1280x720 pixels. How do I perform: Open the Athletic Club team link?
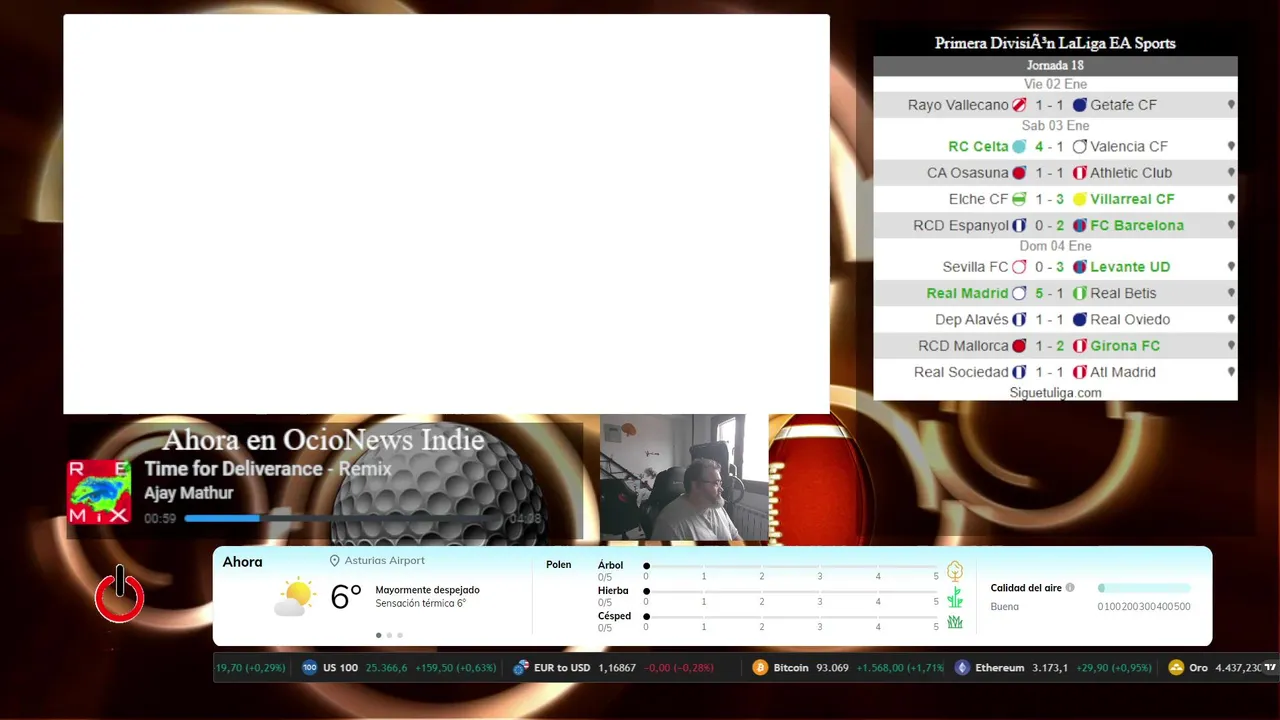pyautogui.click(x=1131, y=172)
